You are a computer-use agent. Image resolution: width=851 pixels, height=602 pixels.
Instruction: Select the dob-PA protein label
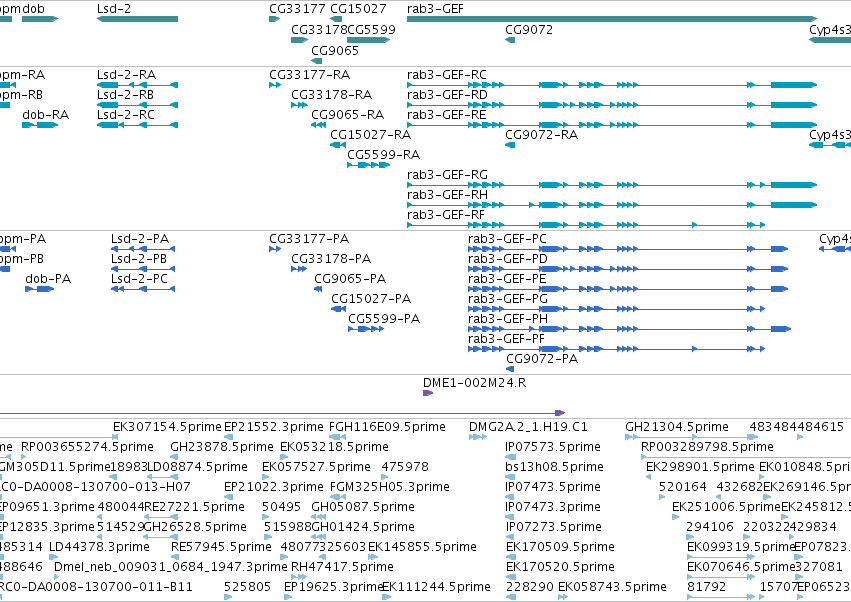tap(48, 279)
